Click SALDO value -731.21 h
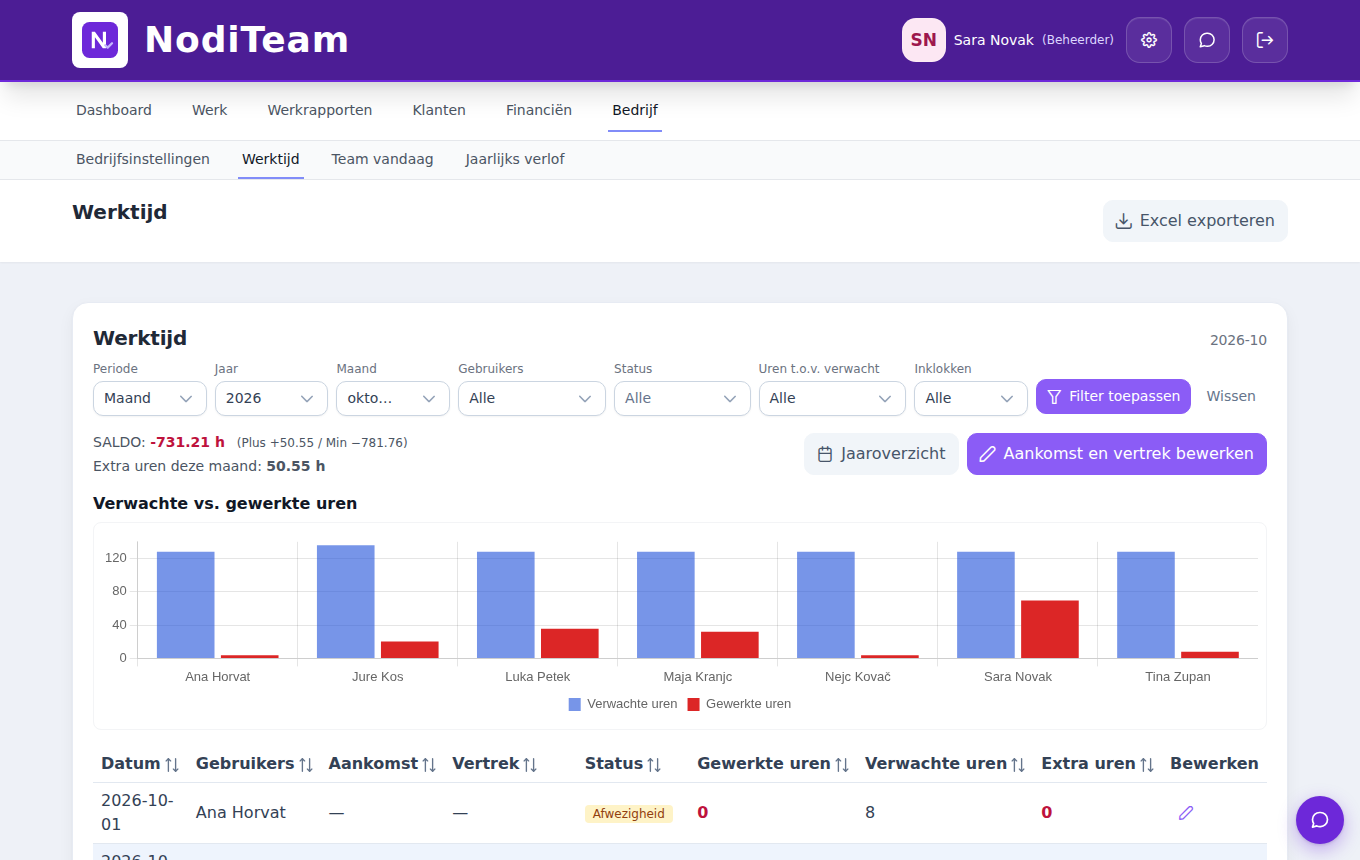The width and height of the screenshot is (1360, 860). [x=188, y=442]
